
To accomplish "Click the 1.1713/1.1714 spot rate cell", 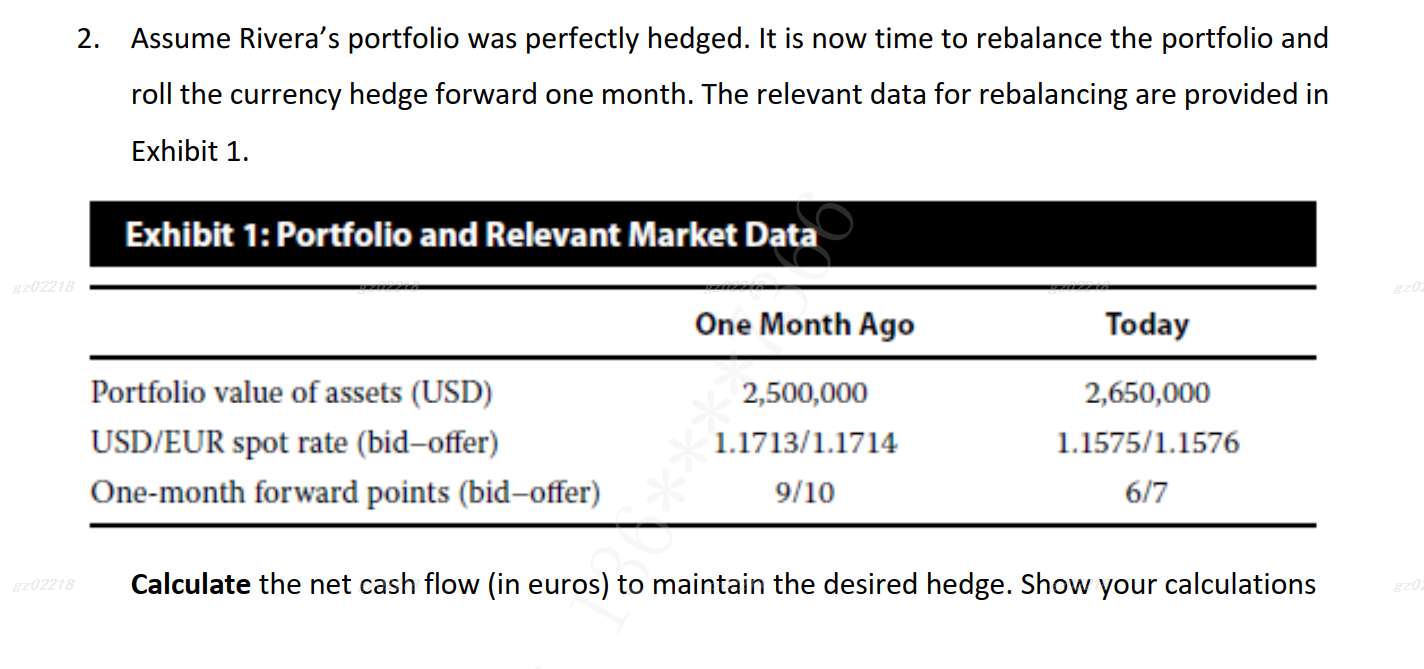I will click(x=805, y=442).
